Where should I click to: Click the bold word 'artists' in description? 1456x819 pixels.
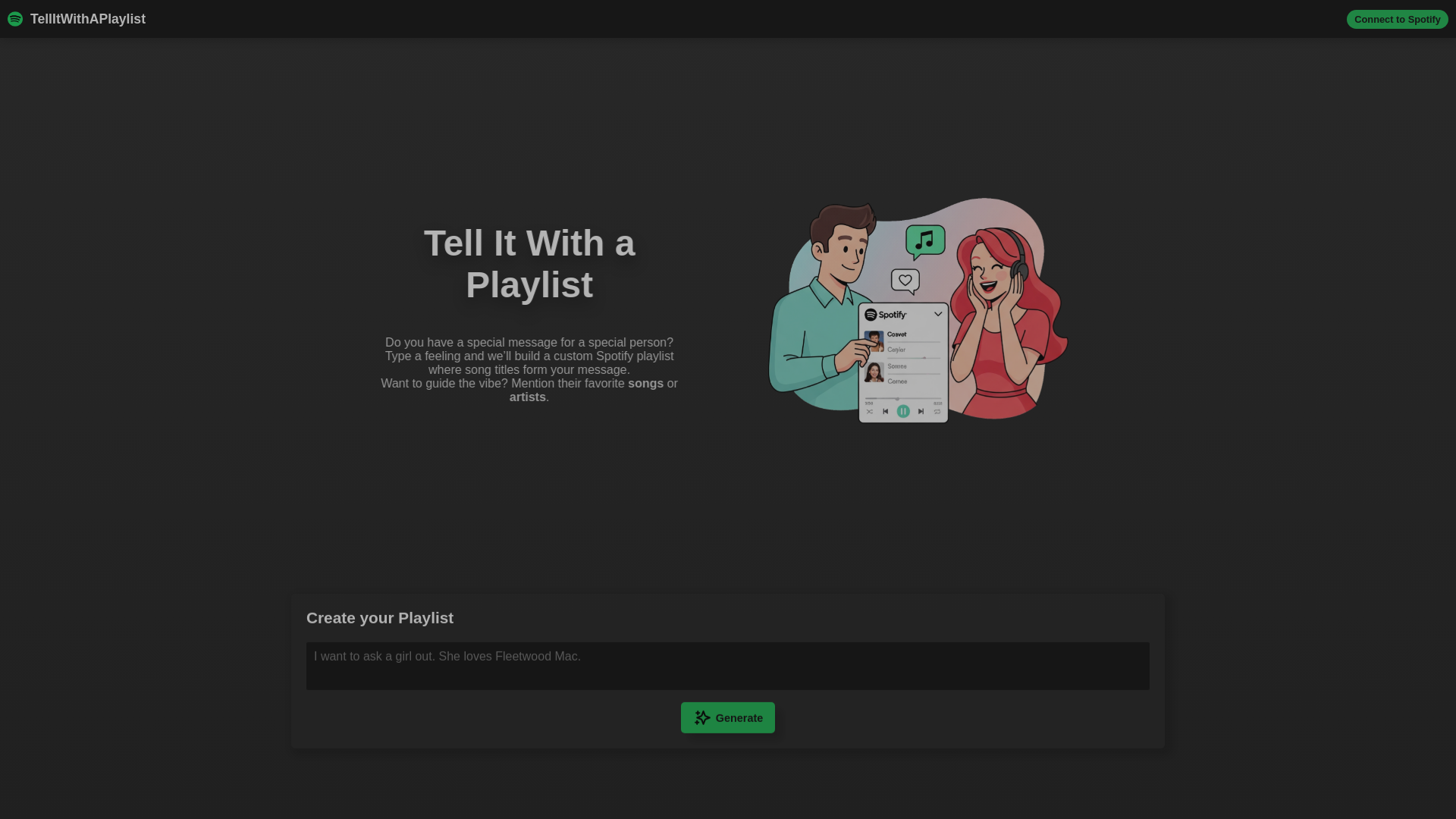point(527,397)
